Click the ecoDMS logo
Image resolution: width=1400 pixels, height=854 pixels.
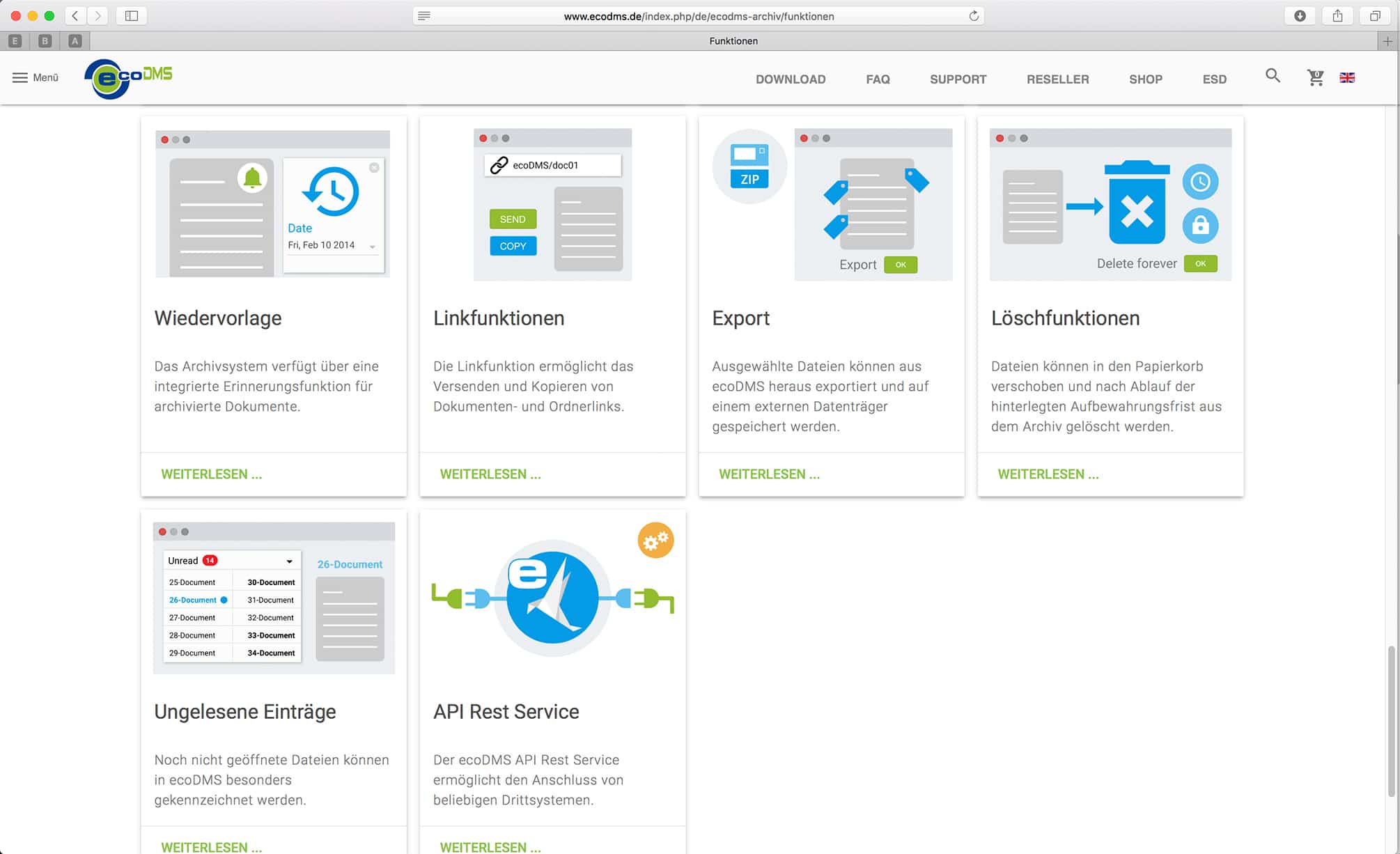[128, 79]
